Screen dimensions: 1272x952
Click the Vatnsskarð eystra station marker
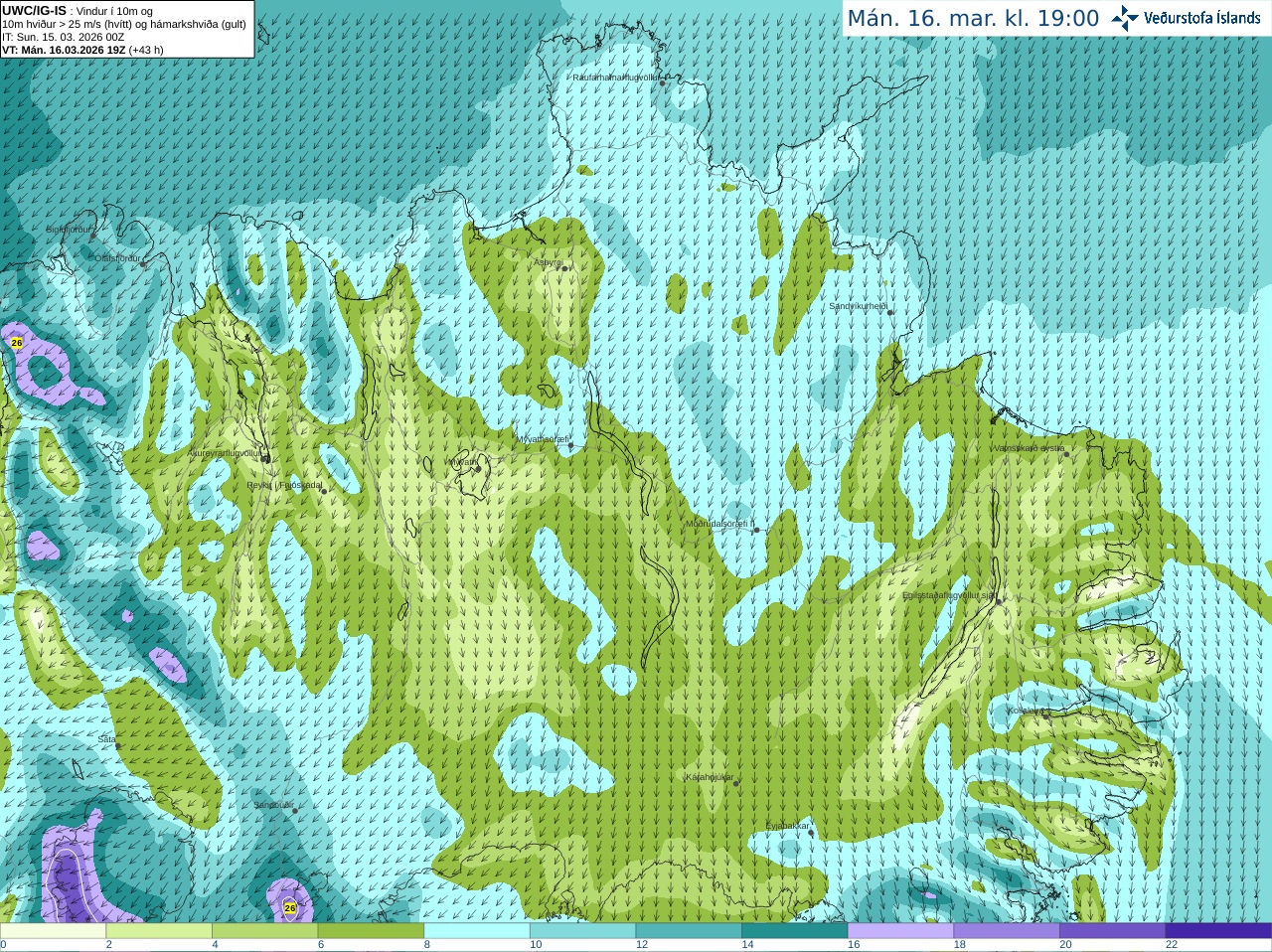pos(1067,454)
